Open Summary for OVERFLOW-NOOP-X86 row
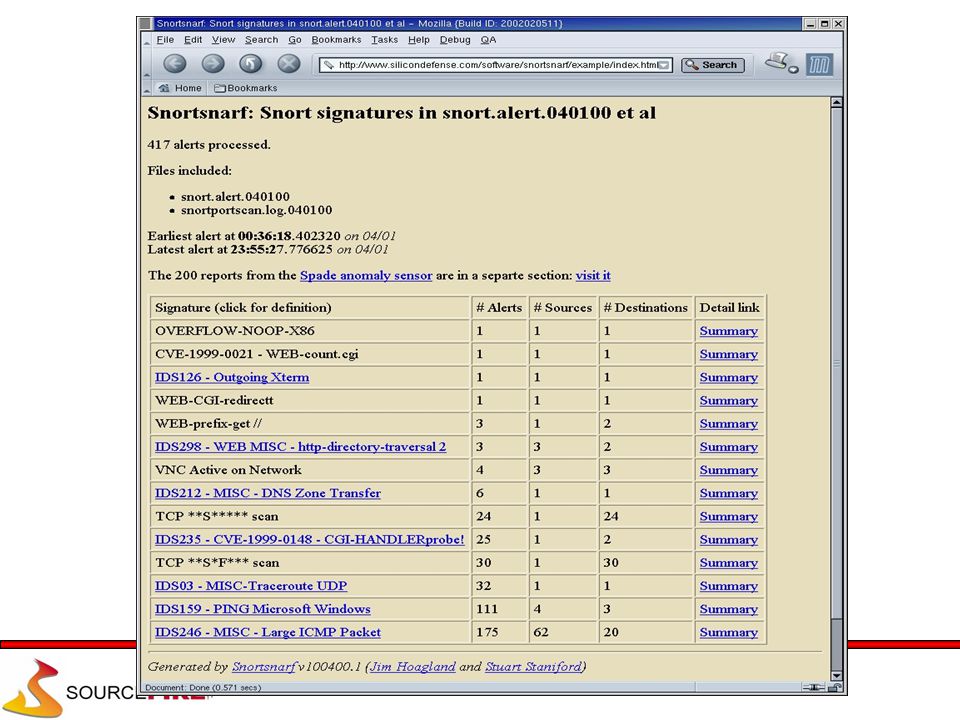This screenshot has height=720, width=960. pos(729,331)
